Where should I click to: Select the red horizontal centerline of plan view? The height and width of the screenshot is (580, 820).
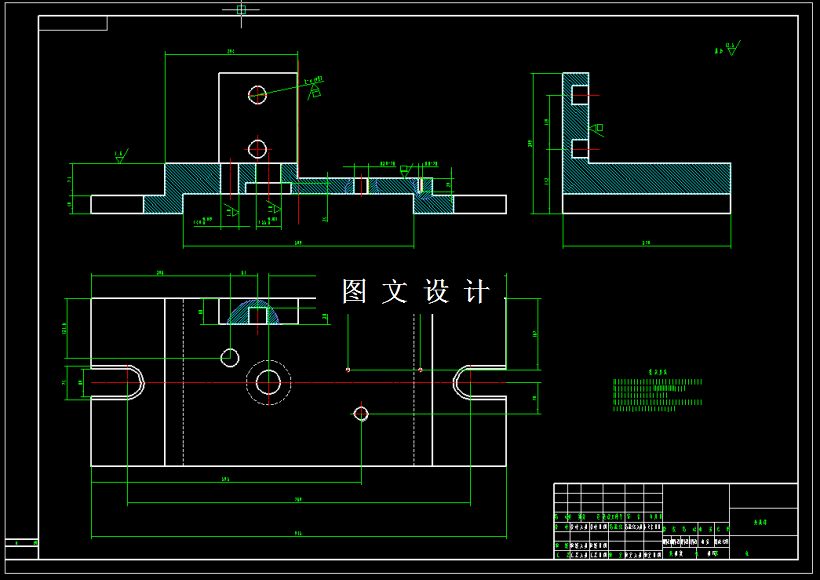[299, 382]
